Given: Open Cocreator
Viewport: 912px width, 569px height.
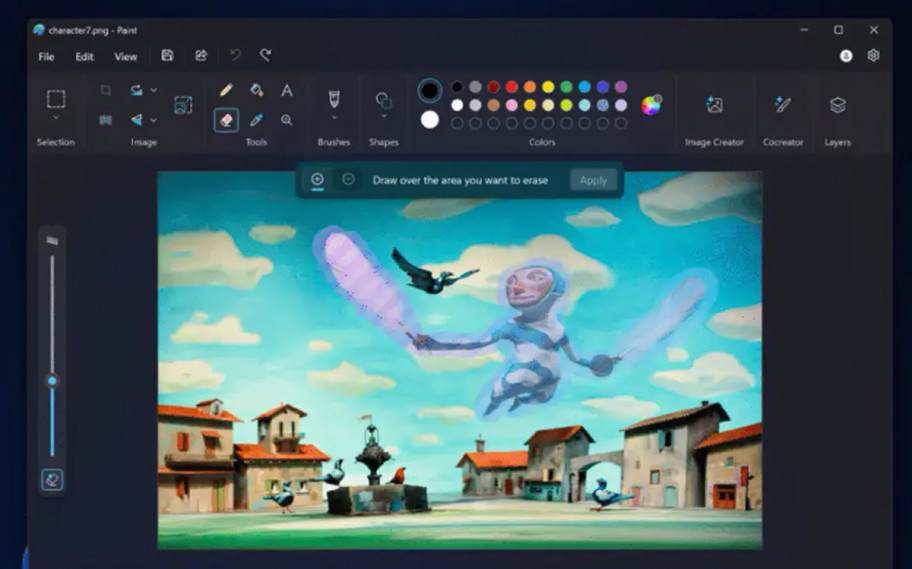Looking at the screenshot, I should point(783,105).
